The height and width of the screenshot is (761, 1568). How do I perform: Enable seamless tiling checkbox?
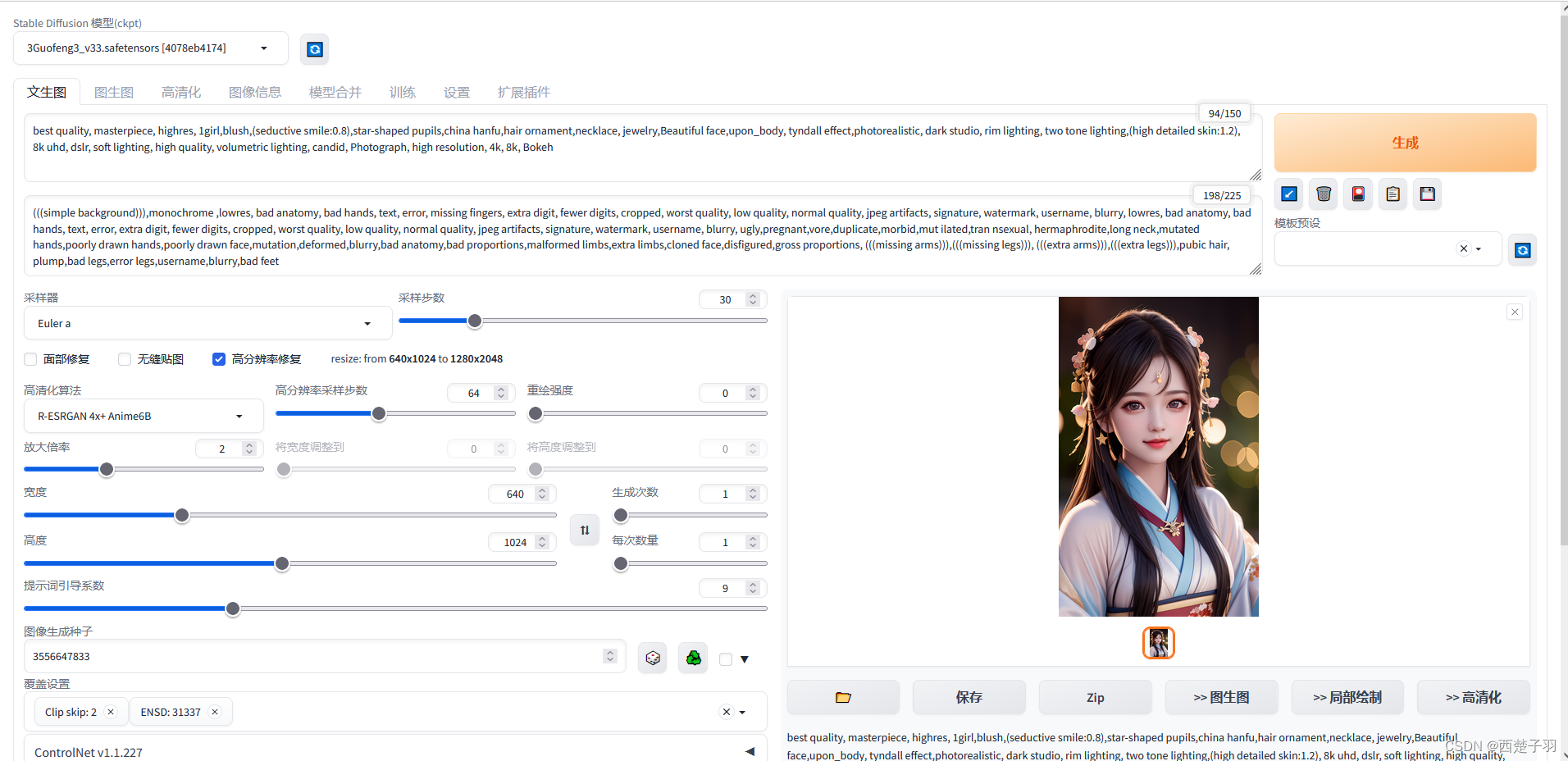[x=125, y=359]
